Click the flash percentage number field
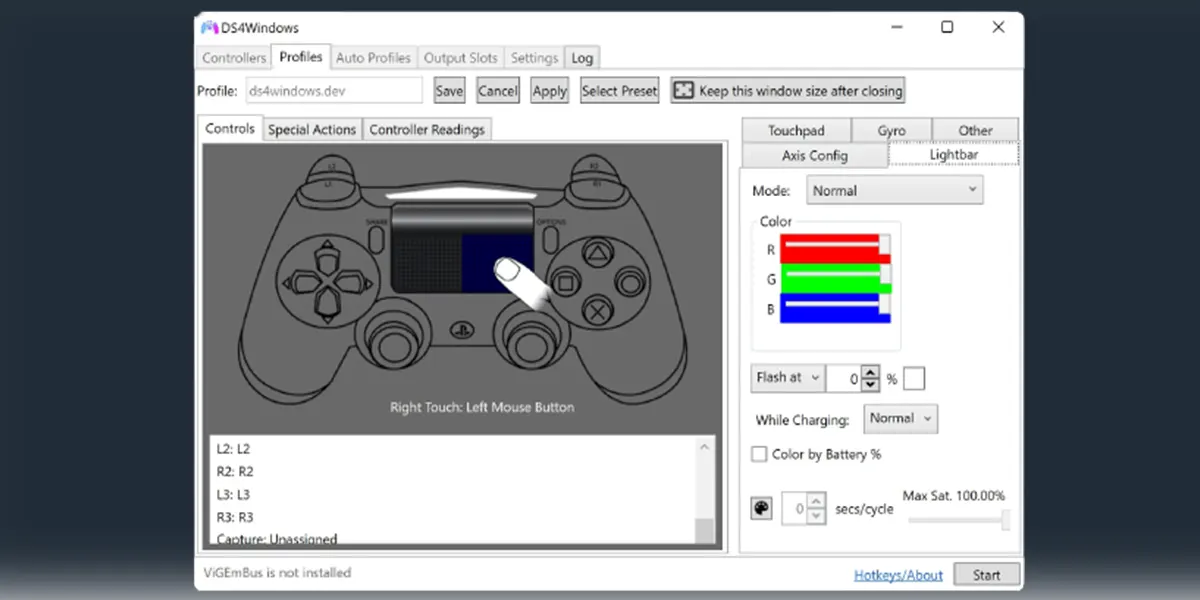Viewport: 1200px width, 600px height. 845,378
